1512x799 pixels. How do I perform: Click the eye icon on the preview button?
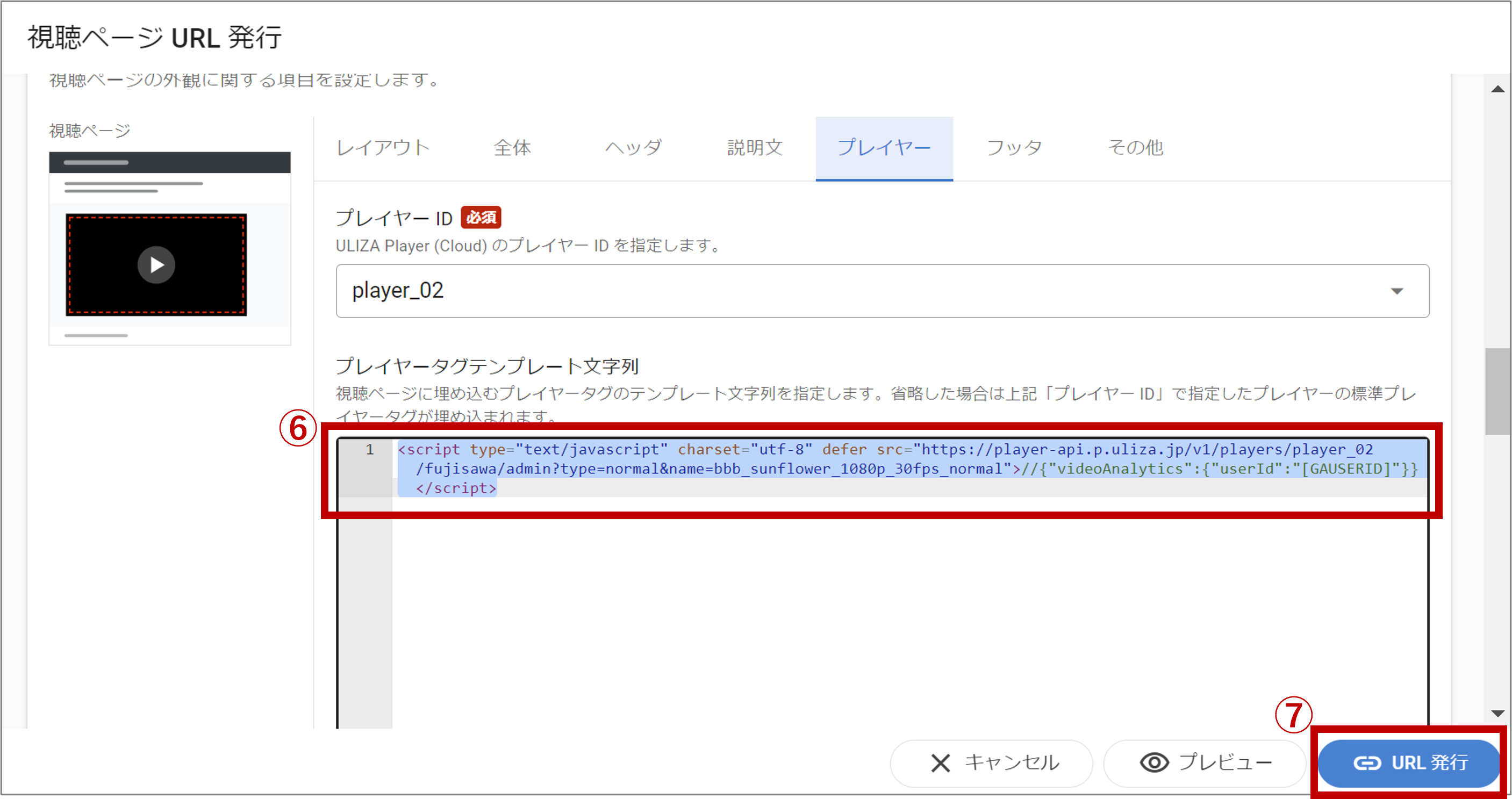click(1155, 762)
